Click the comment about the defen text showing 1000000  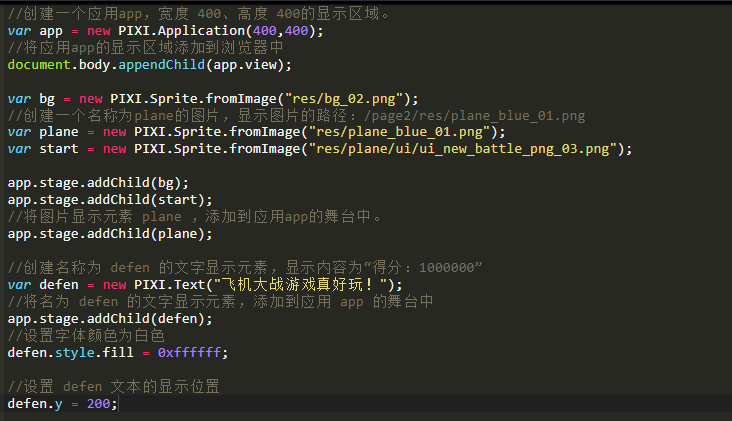click(x=245, y=267)
